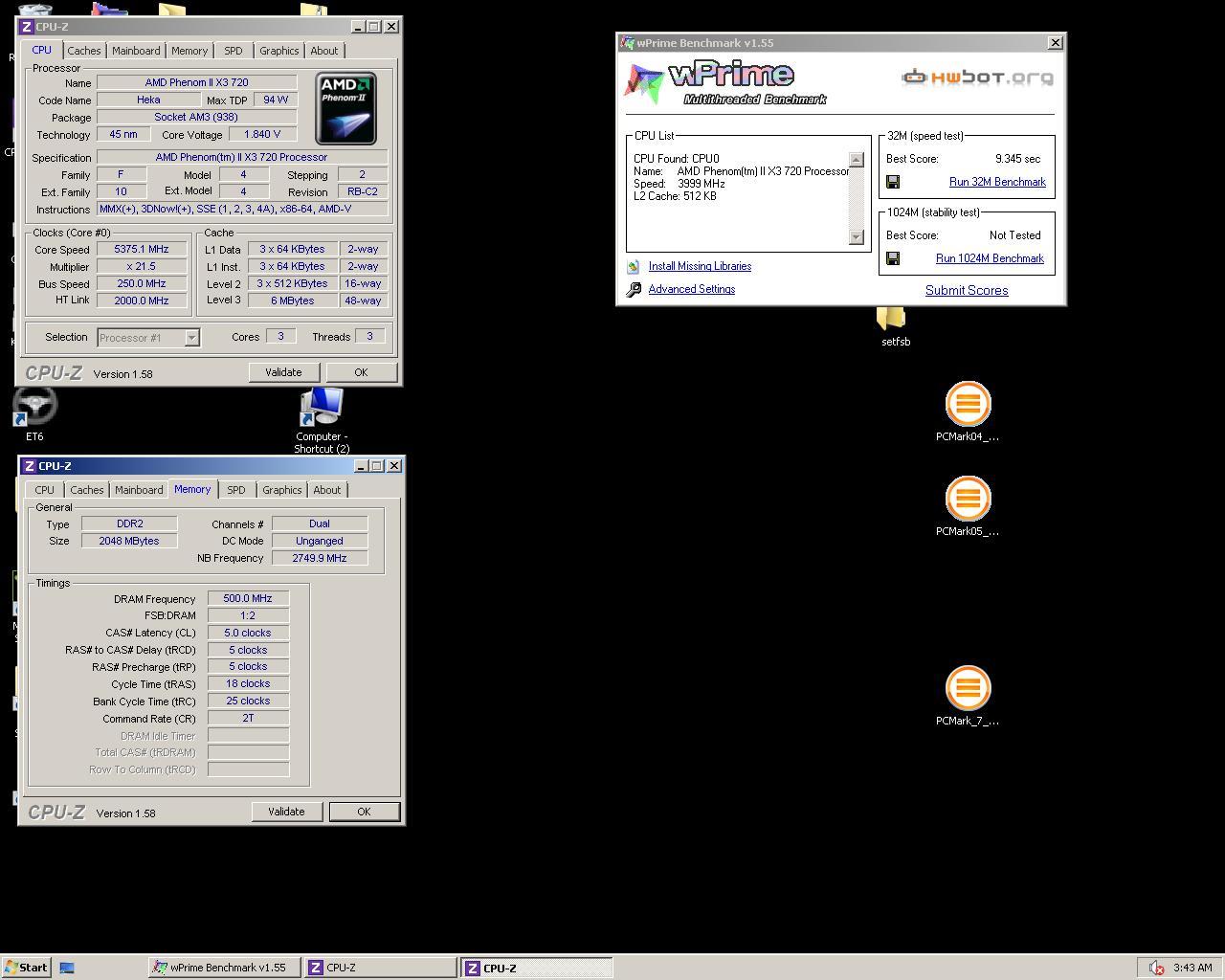Screen dimensions: 1225x980
Task: Select the setfsb folder icon
Action: [891, 320]
